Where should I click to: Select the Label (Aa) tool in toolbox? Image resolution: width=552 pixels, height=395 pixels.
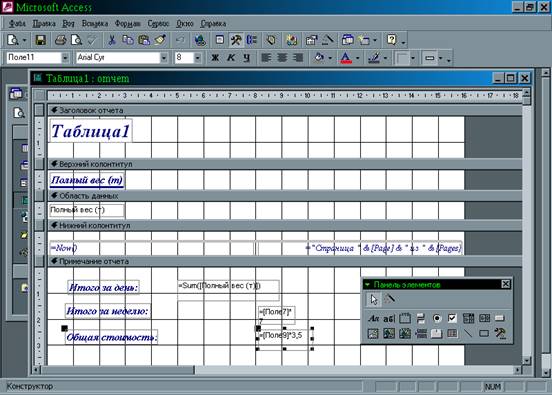[373, 319]
